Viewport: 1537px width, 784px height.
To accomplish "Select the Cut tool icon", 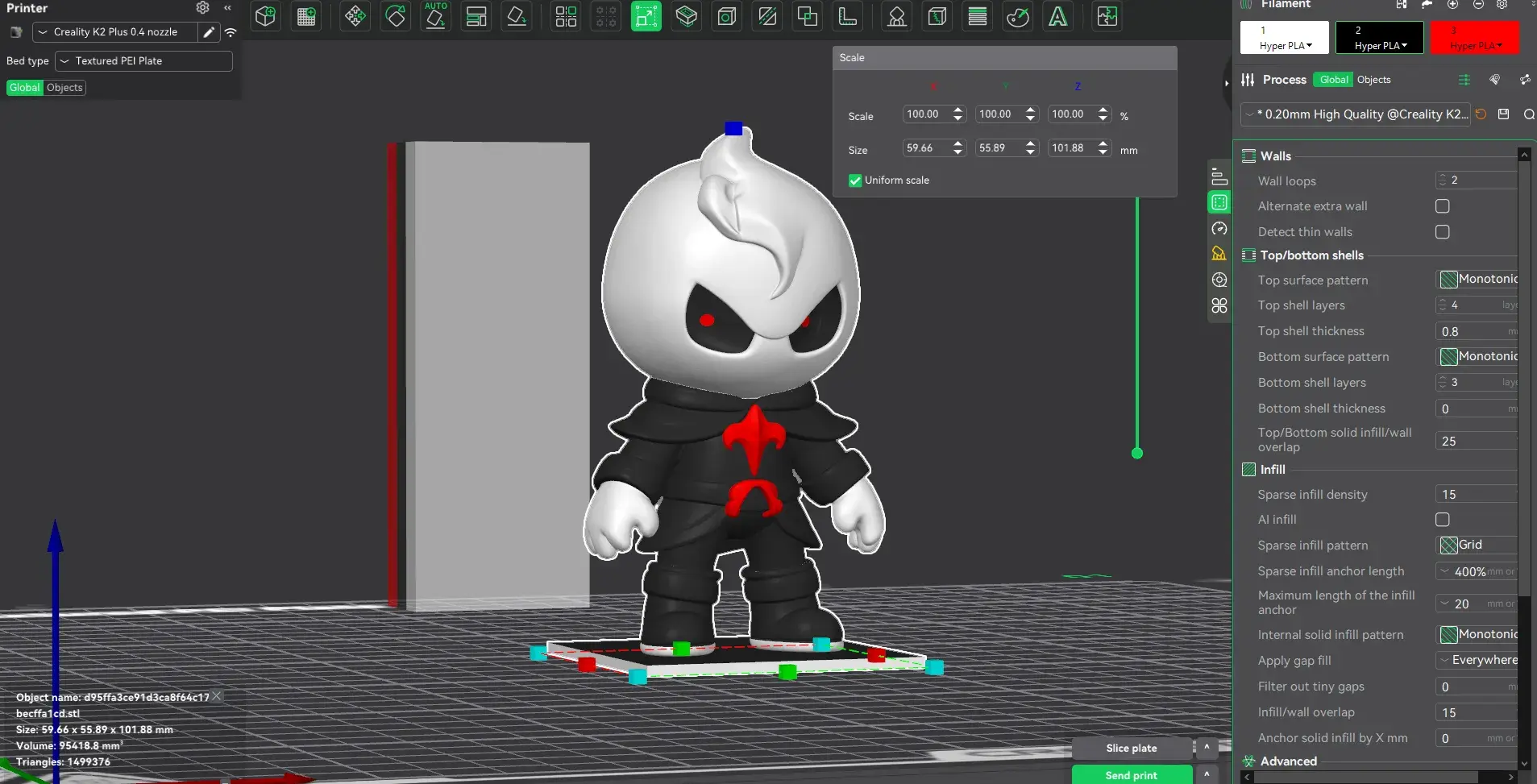I will (x=767, y=16).
